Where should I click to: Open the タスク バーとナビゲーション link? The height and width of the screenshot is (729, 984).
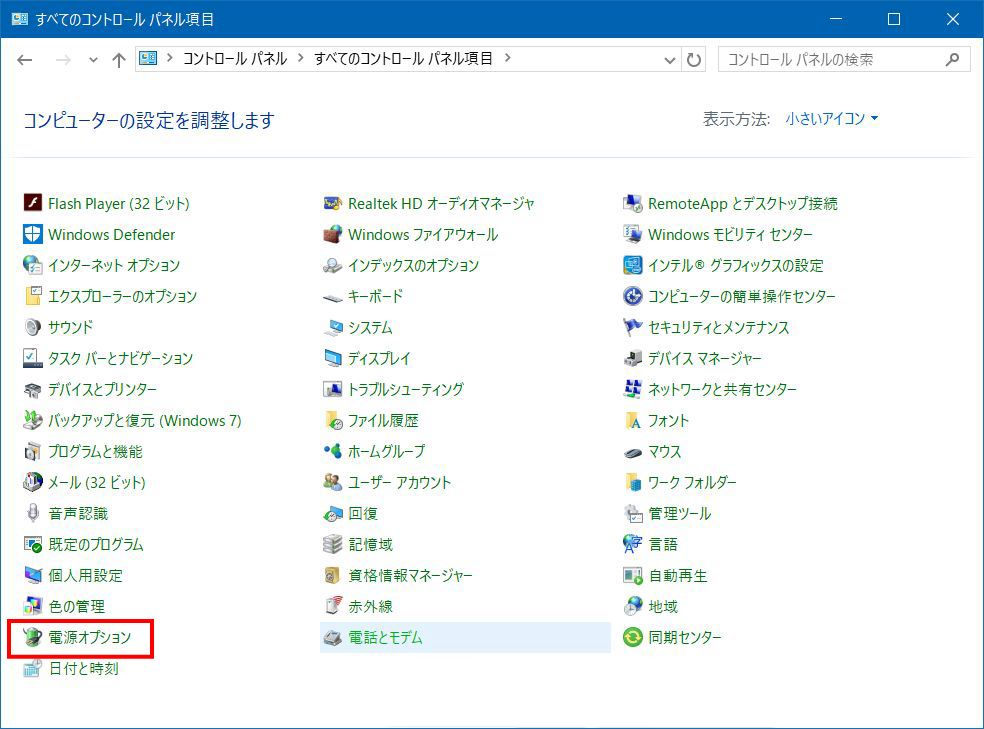pos(120,358)
